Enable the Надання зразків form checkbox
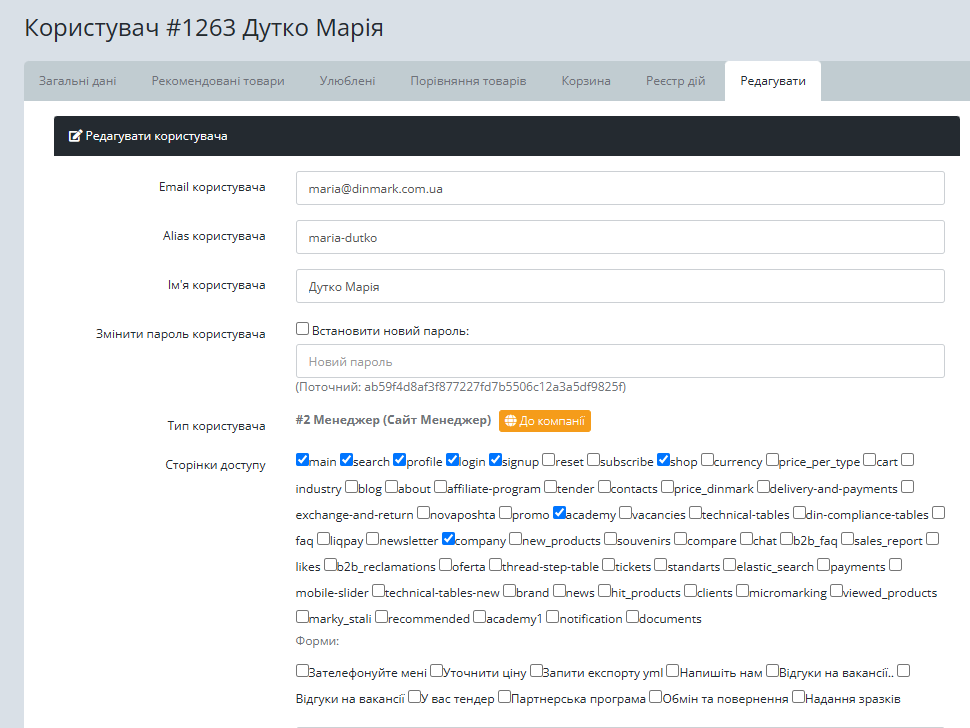 pos(799,698)
